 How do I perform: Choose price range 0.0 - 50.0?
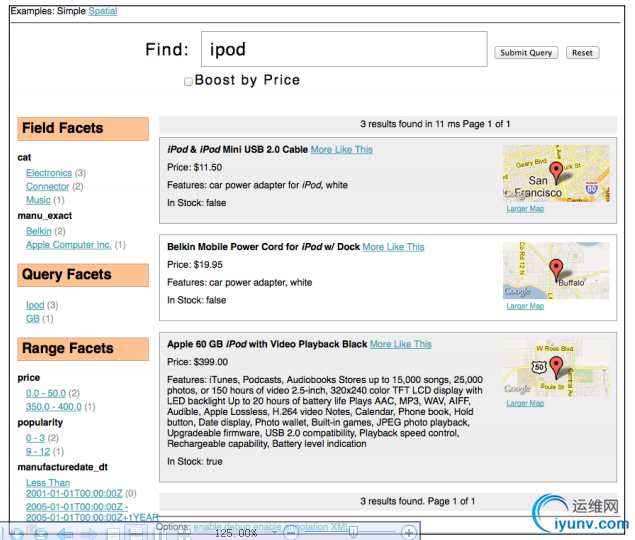pos(46,393)
